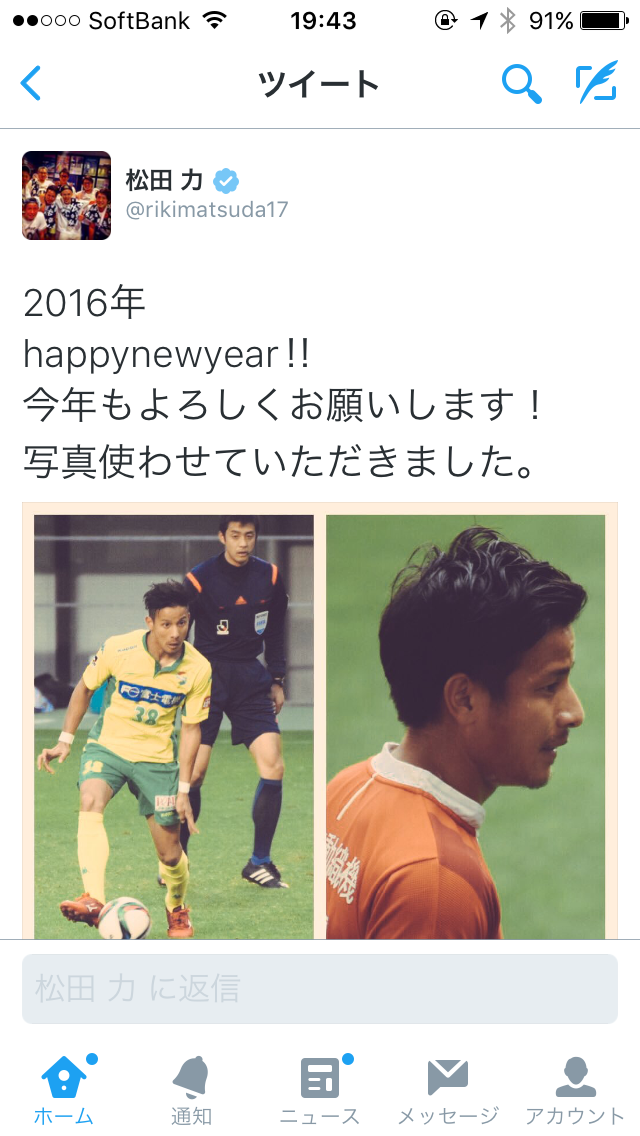Open the search magnifier icon
Viewport: 640px width, 1136px height.
[522, 83]
